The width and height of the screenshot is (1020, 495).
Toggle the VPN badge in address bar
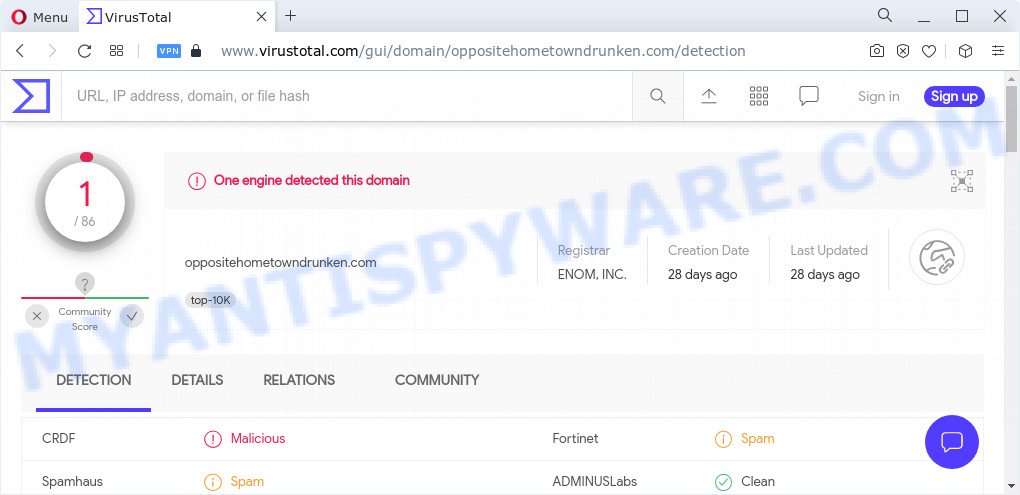tap(169, 51)
